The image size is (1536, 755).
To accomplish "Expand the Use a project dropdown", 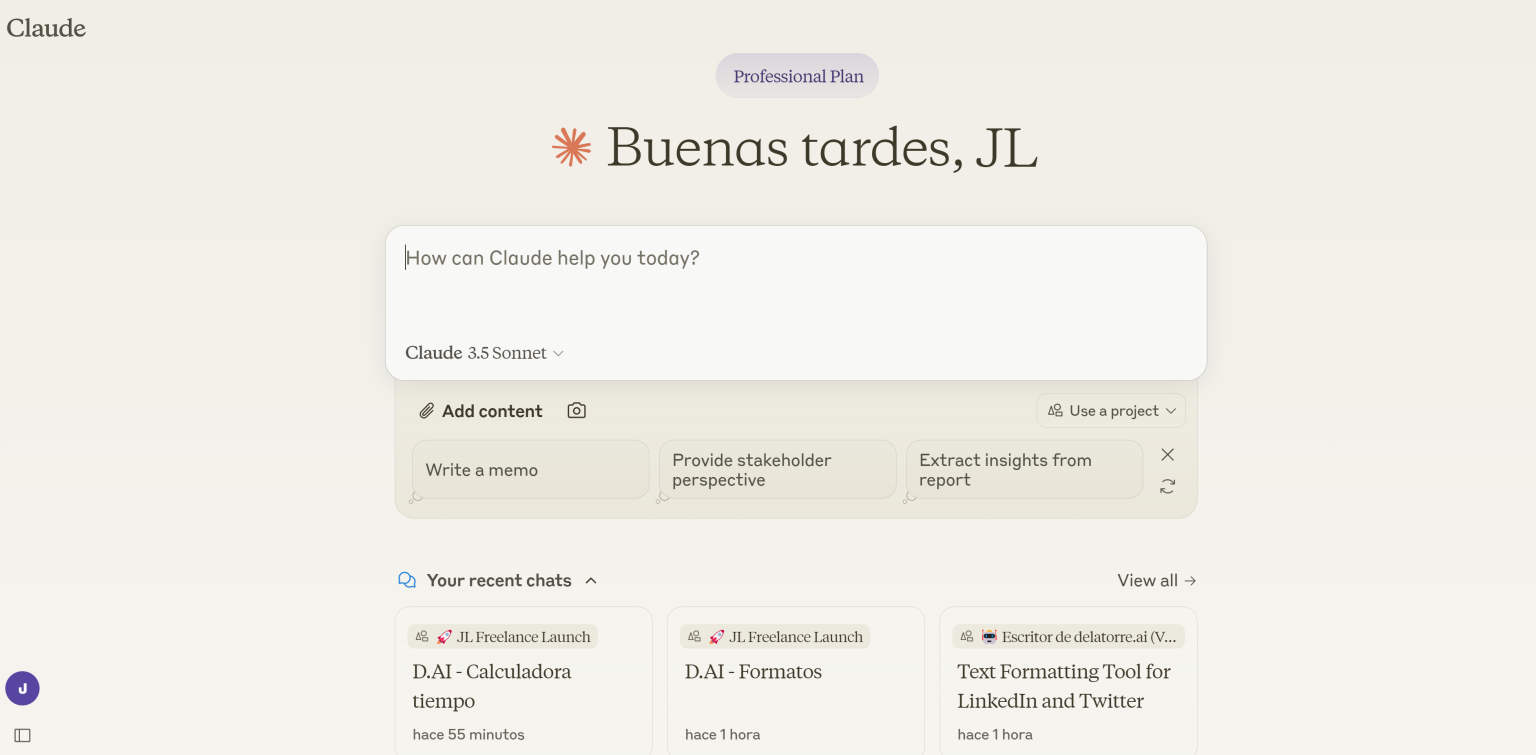I will (x=1111, y=411).
